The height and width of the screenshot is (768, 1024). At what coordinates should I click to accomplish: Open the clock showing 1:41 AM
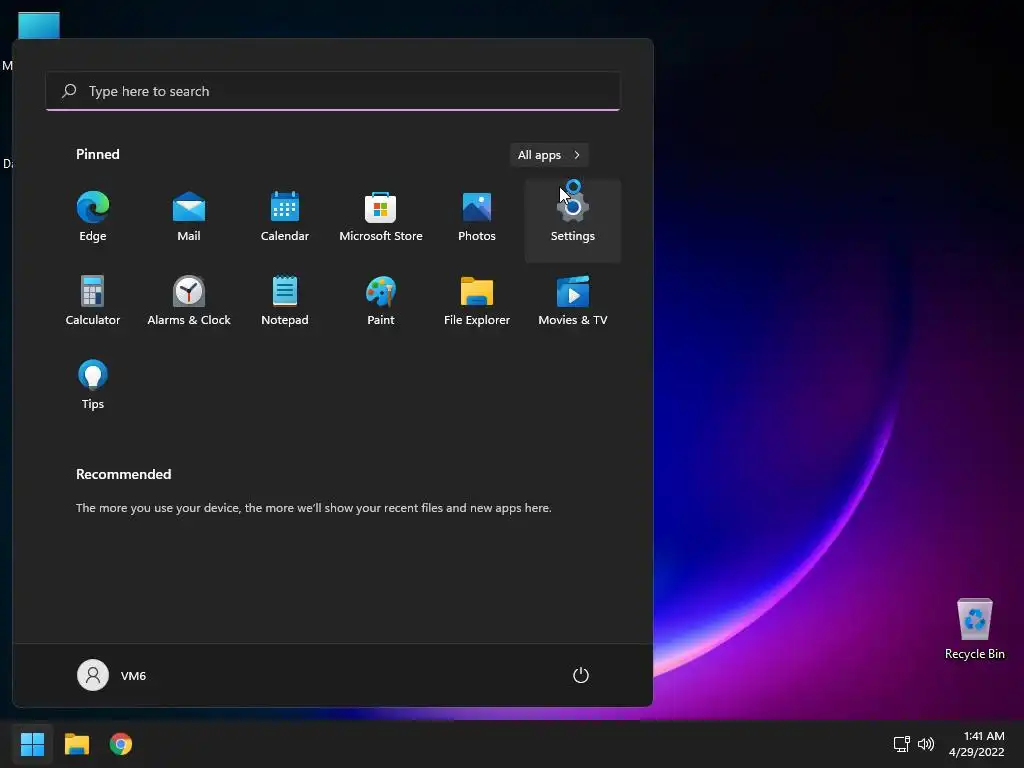[976, 744]
